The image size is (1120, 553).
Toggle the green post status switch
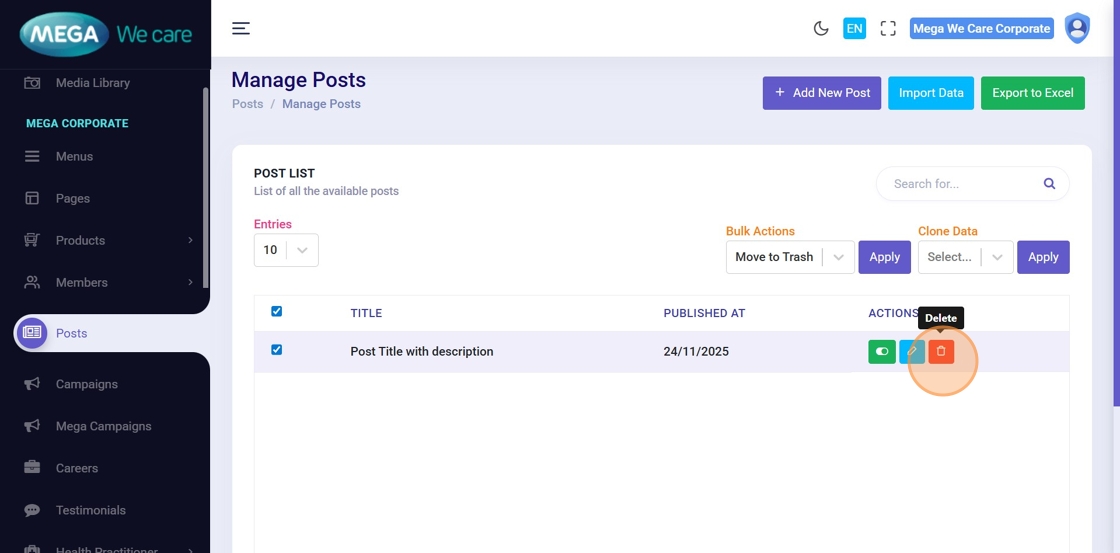click(882, 352)
